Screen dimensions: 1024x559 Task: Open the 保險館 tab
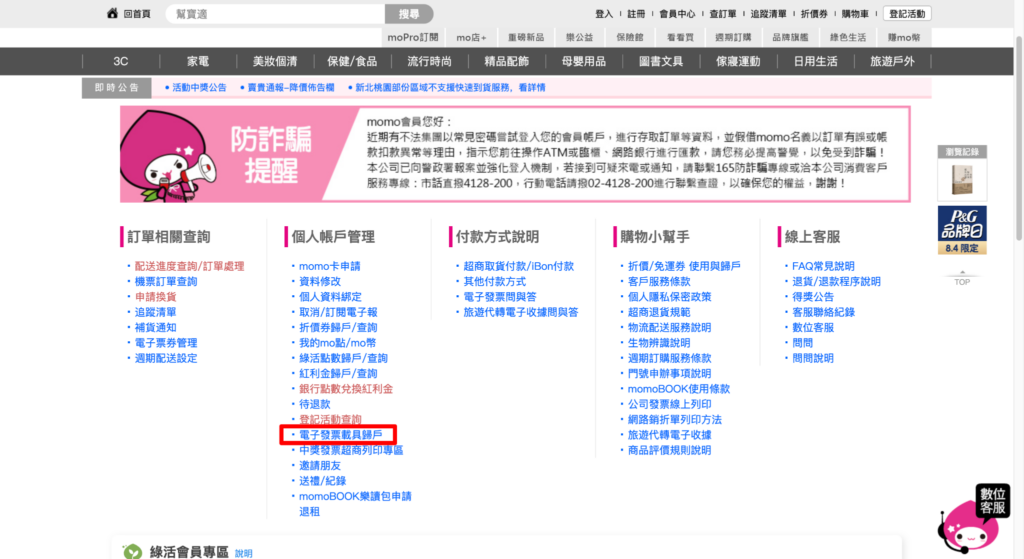pyautogui.click(x=630, y=37)
